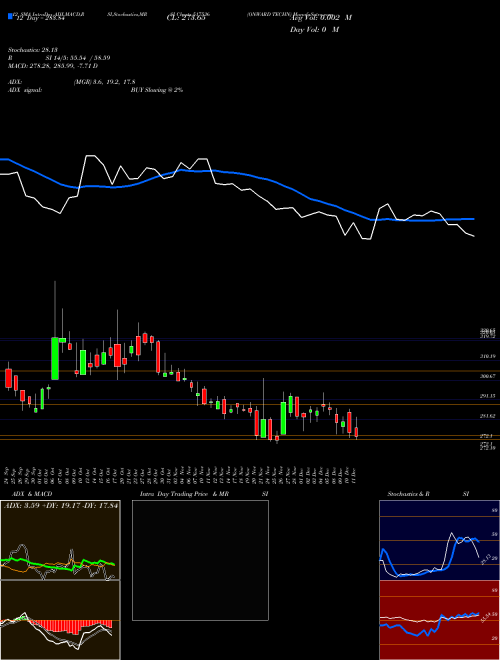This screenshot has height=660, width=500.
Task: Click the red-background RSI chart thumbnail
Action: tap(439, 620)
